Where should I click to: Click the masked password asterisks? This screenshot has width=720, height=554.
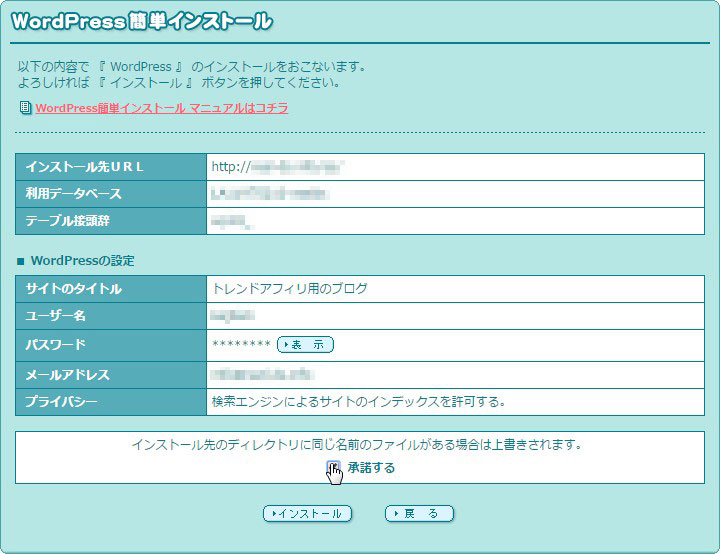coord(242,345)
